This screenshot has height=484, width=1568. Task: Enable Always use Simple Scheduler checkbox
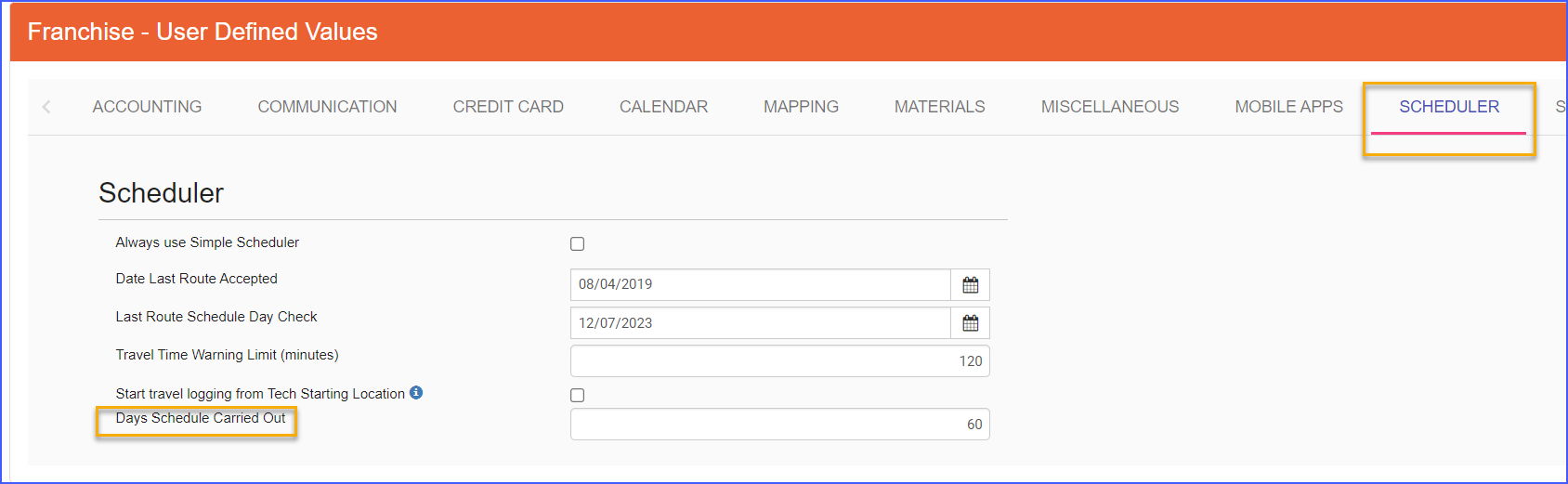[577, 243]
